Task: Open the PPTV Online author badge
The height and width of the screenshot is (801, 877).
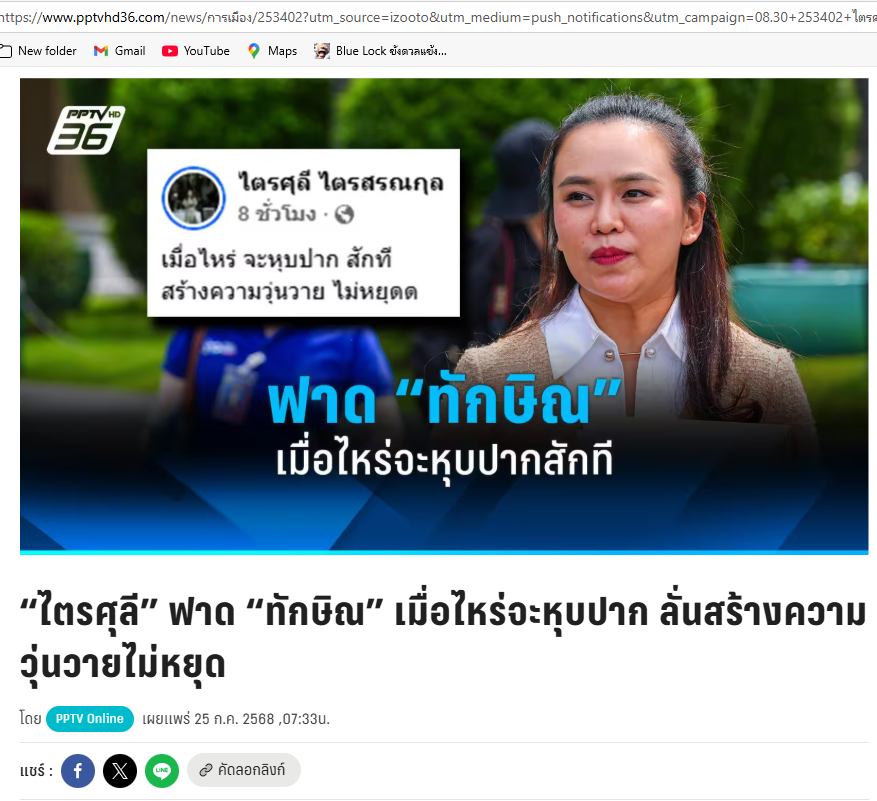Action: click(x=89, y=719)
